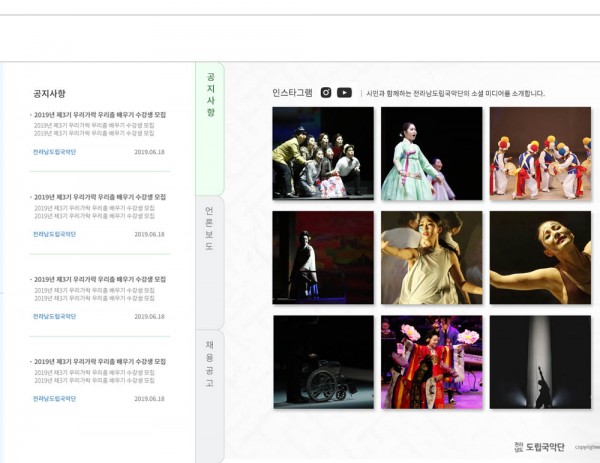Viewport: 600px width, 463px height.
Task: Click 전라남도립국악단 link under last notice
Action: point(54,399)
